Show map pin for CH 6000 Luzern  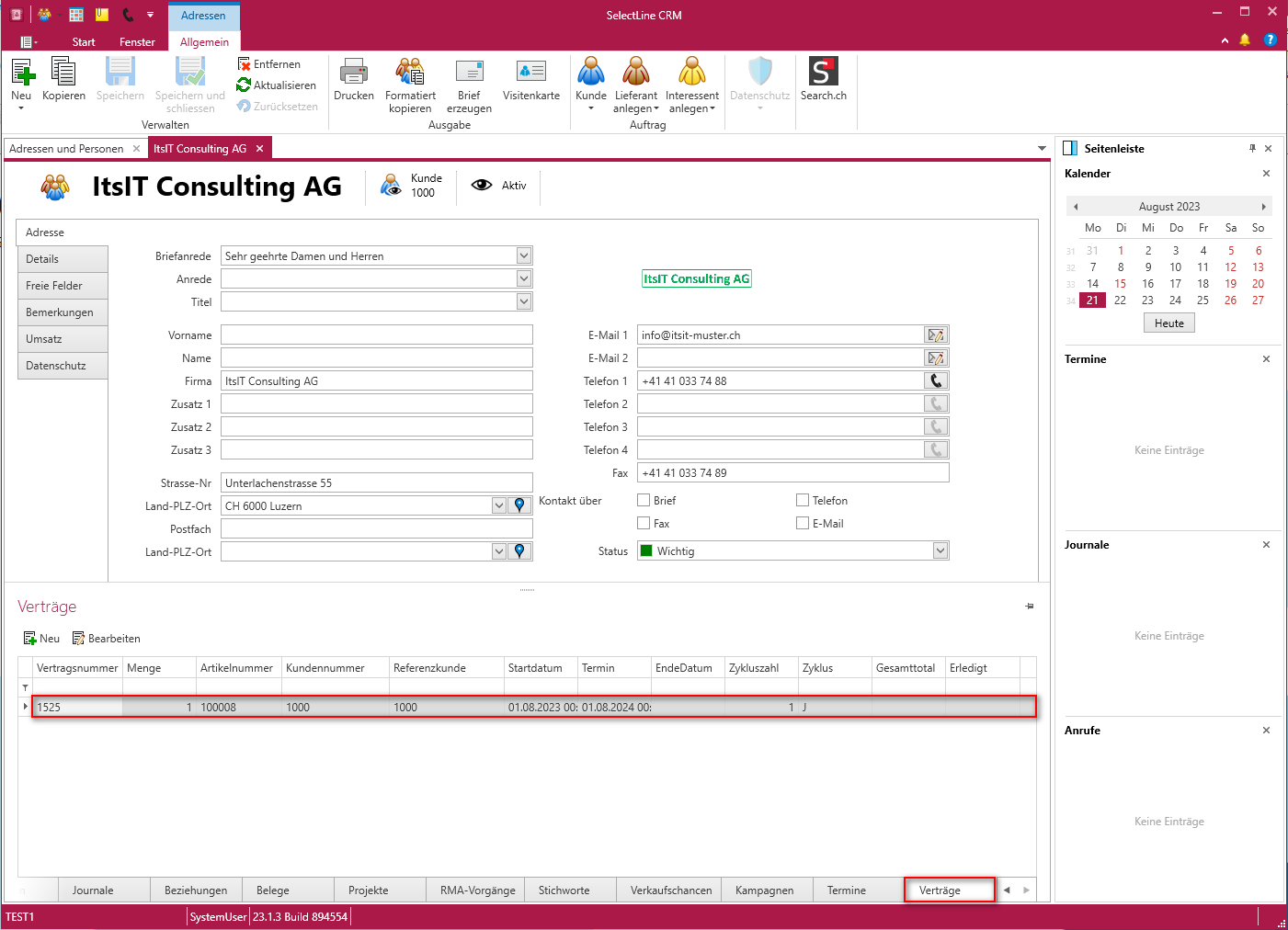[519, 505]
